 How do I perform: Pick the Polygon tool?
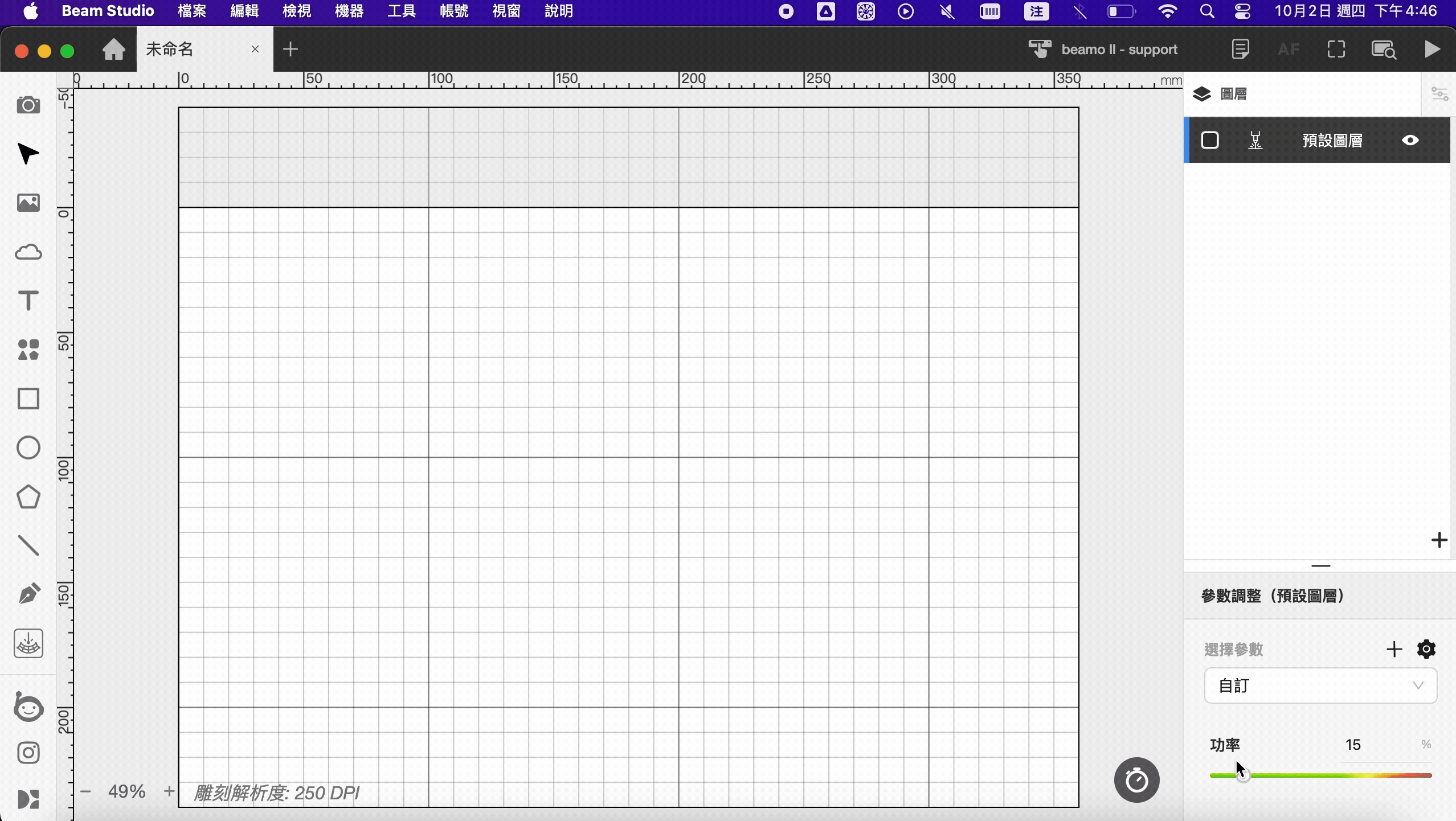point(28,497)
